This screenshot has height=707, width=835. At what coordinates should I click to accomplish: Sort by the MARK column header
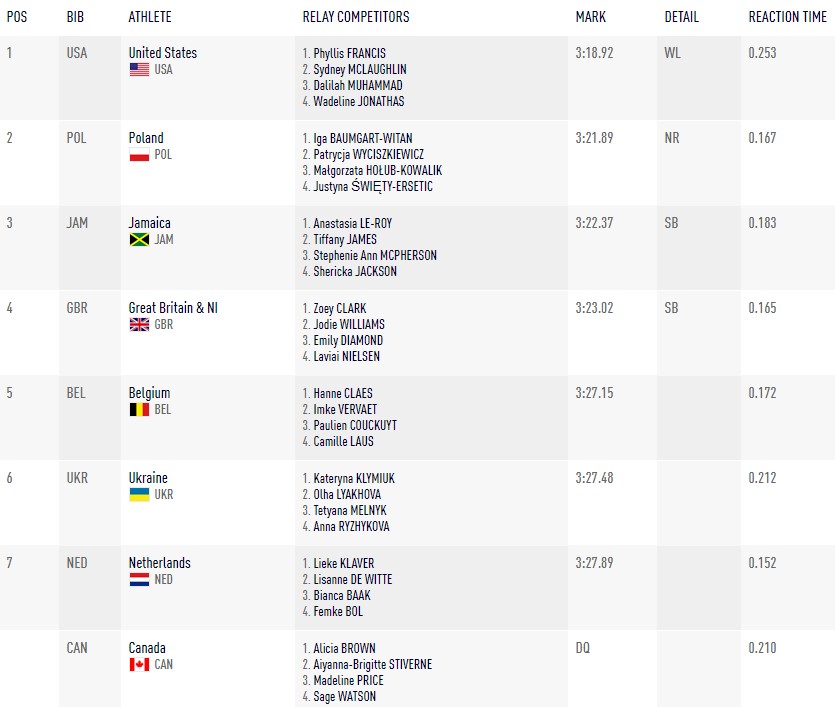(591, 17)
